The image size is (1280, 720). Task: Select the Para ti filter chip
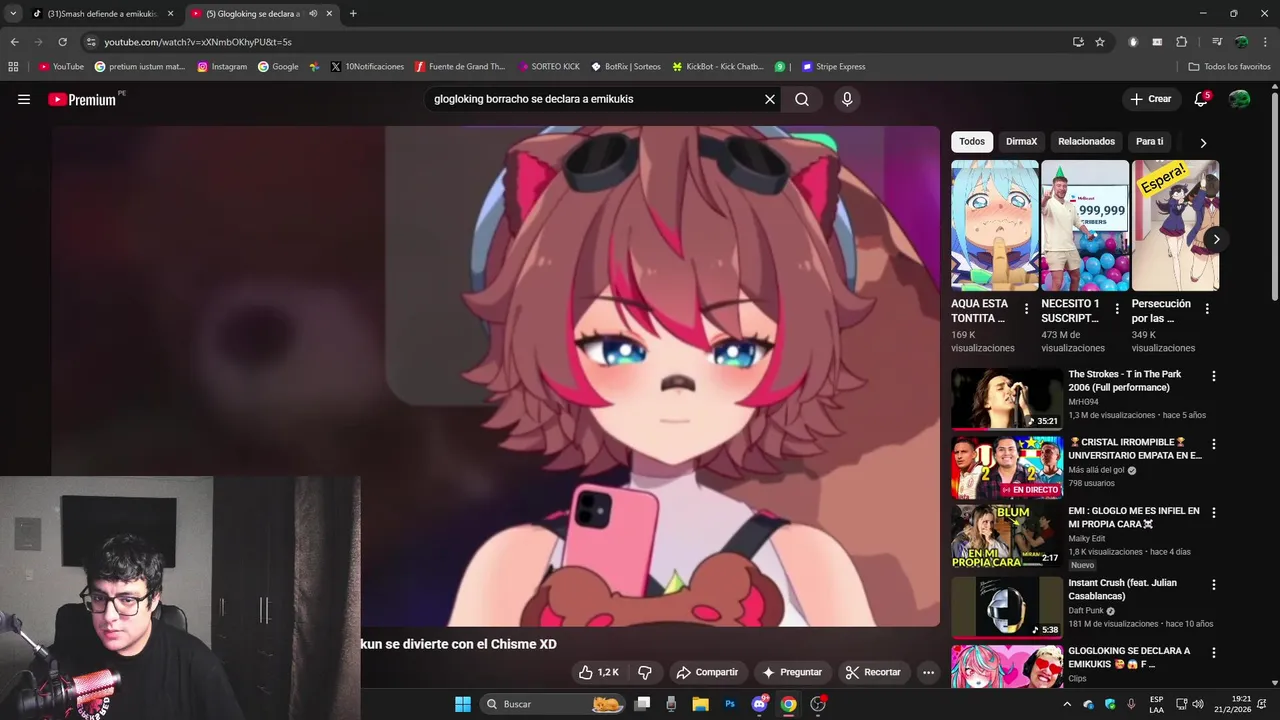click(1149, 141)
